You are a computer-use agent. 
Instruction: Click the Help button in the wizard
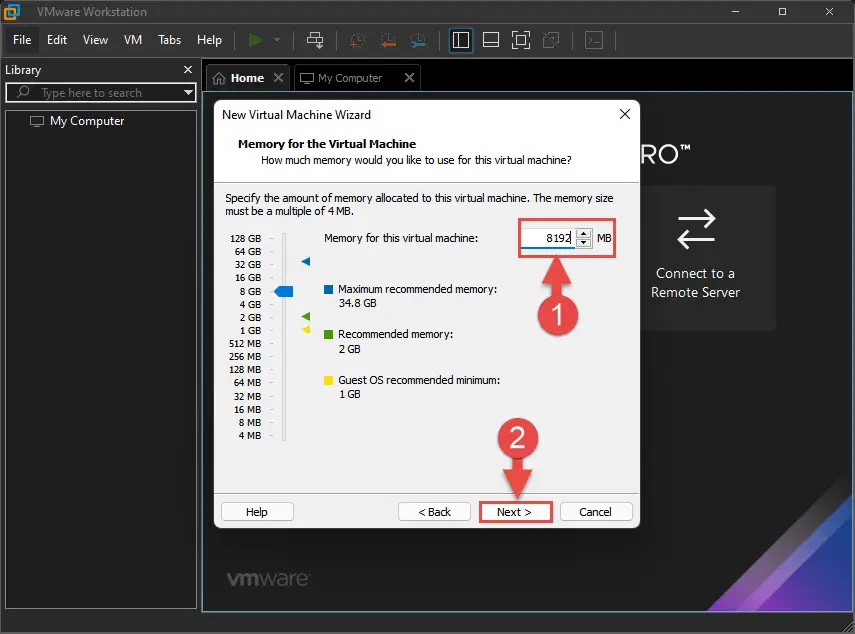click(257, 512)
